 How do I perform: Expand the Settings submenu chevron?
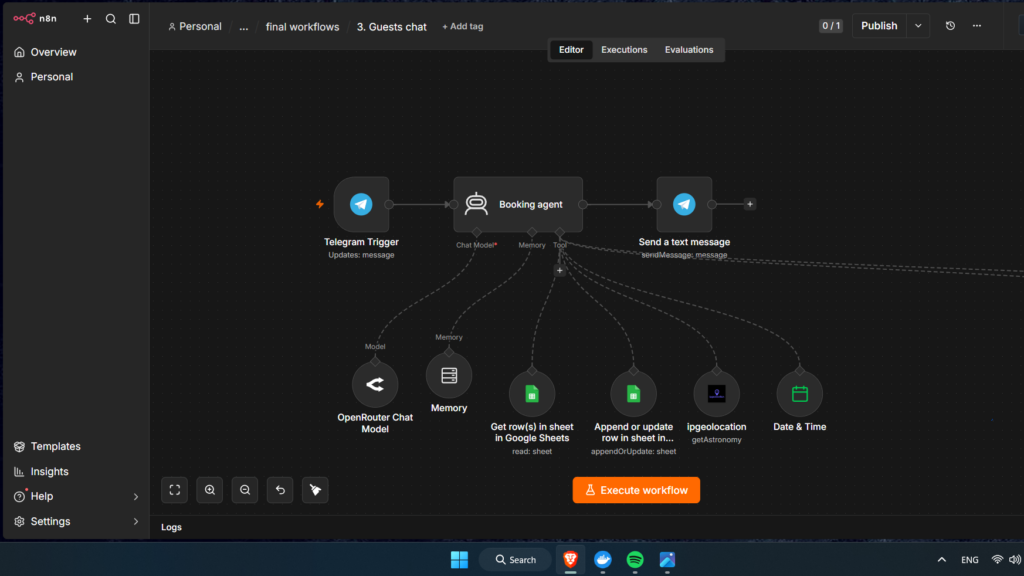[136, 522]
